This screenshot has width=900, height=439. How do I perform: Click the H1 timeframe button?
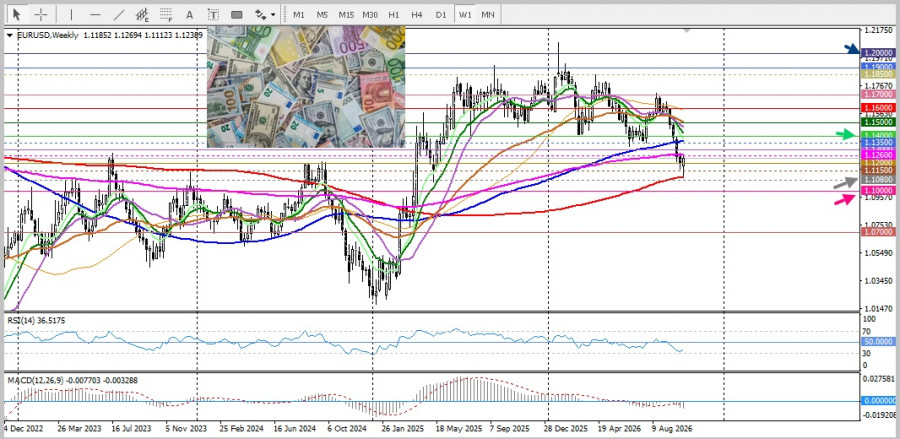393,14
